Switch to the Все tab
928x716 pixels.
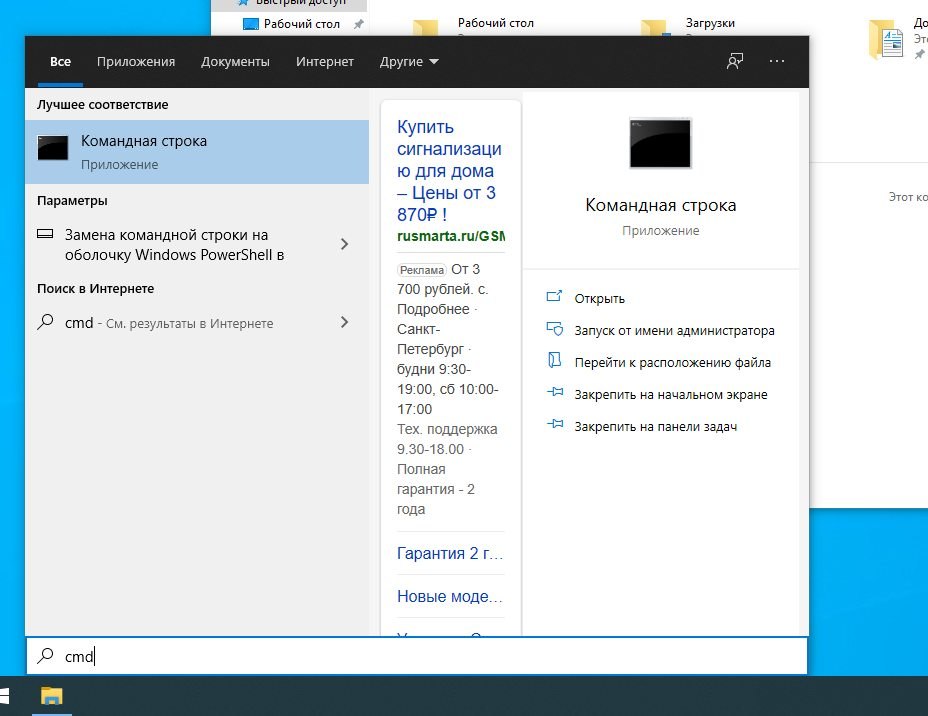click(60, 62)
